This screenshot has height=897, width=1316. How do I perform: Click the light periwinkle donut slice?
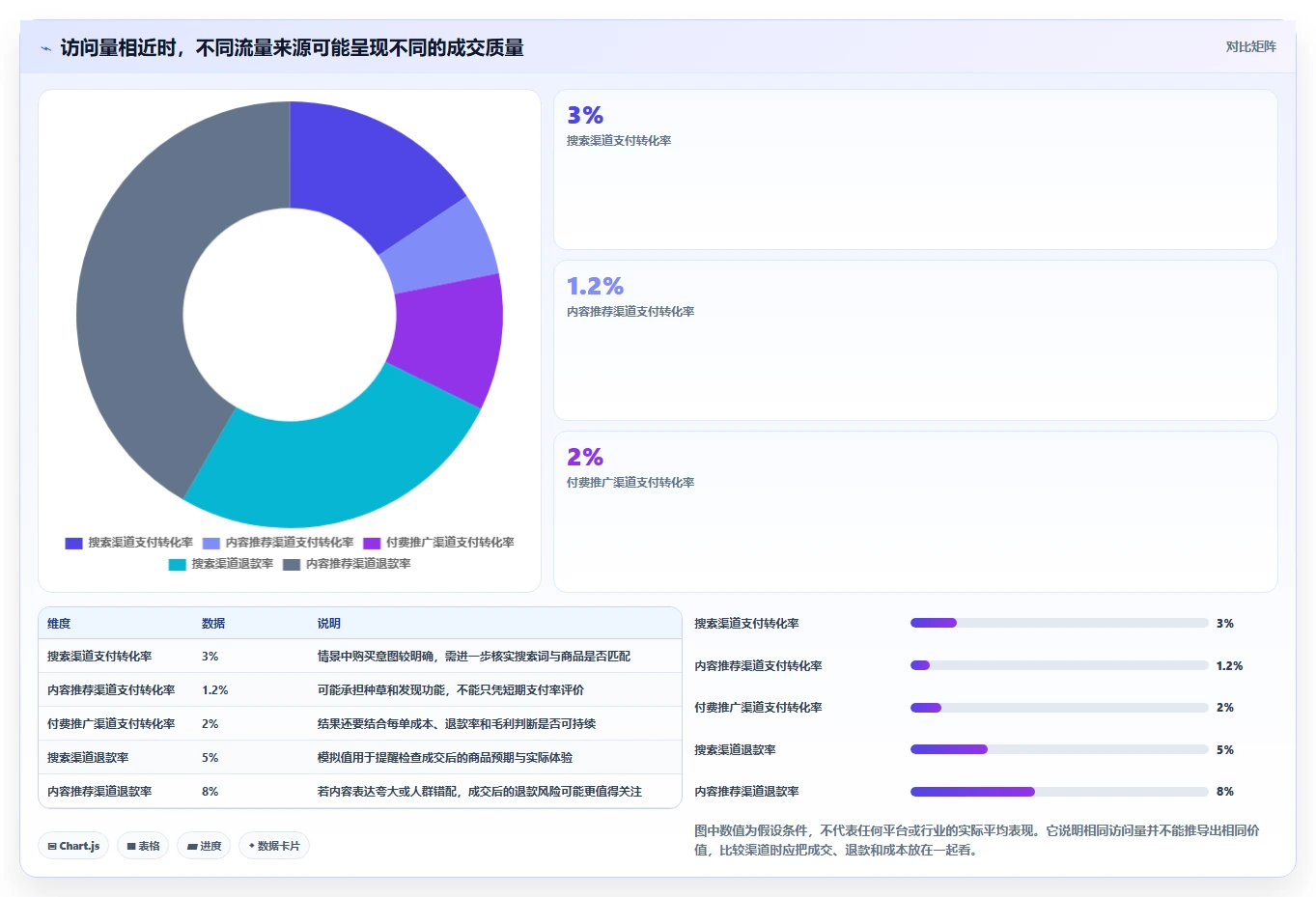(441, 249)
